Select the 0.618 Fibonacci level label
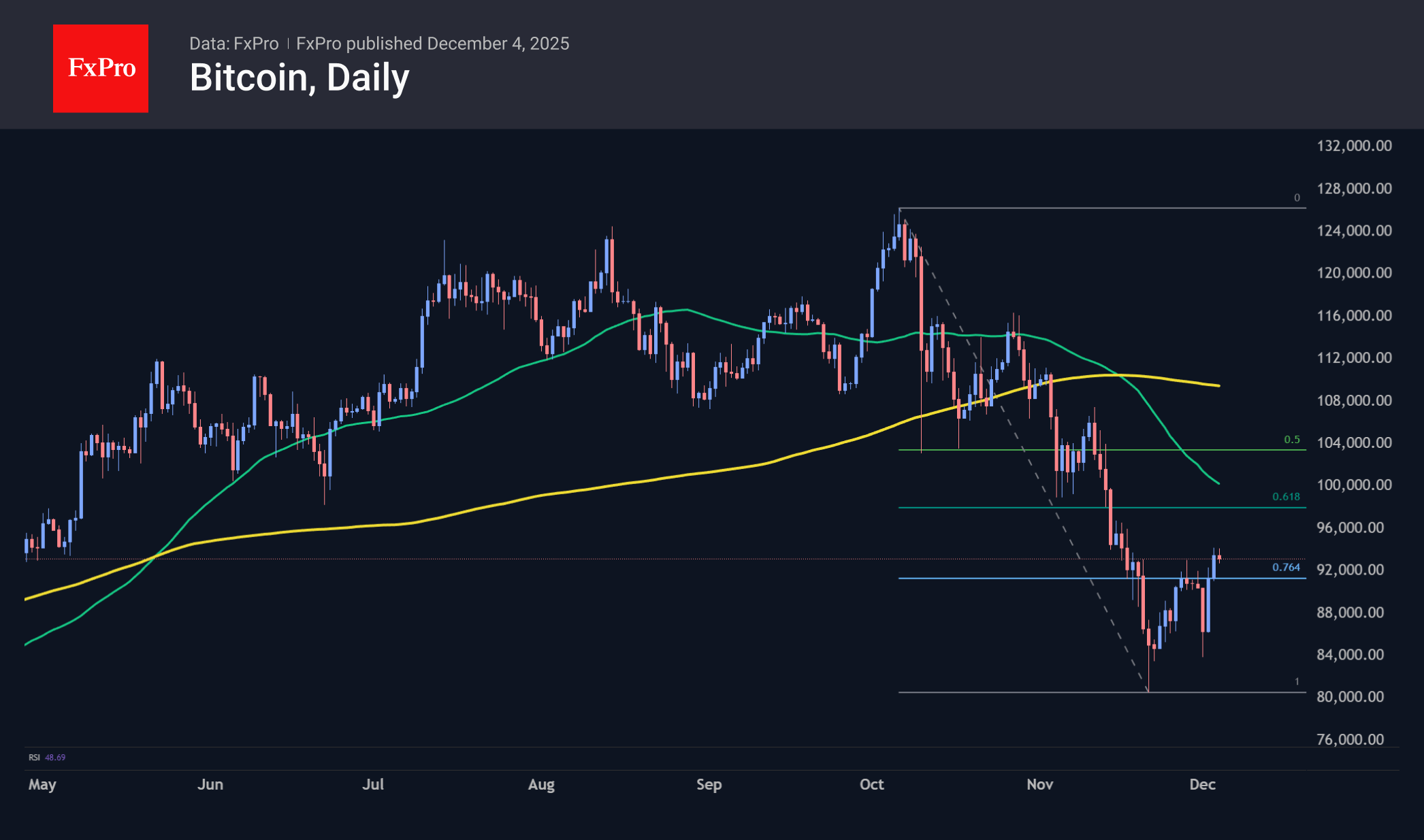 pos(1286,497)
